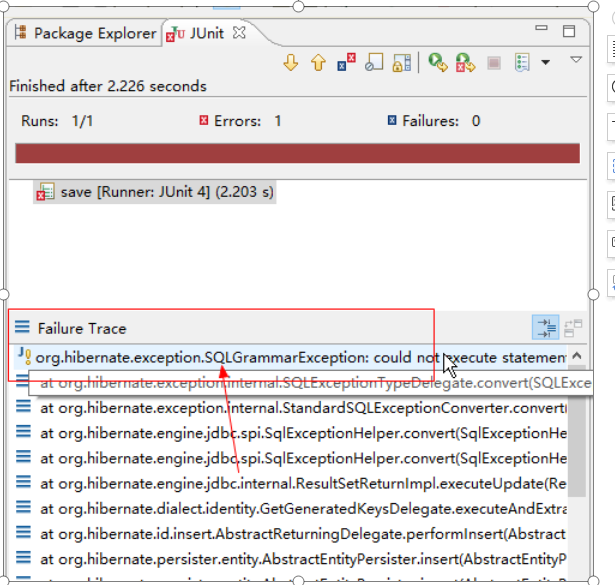
Task: Open the test run history icon
Action: click(x=522, y=63)
